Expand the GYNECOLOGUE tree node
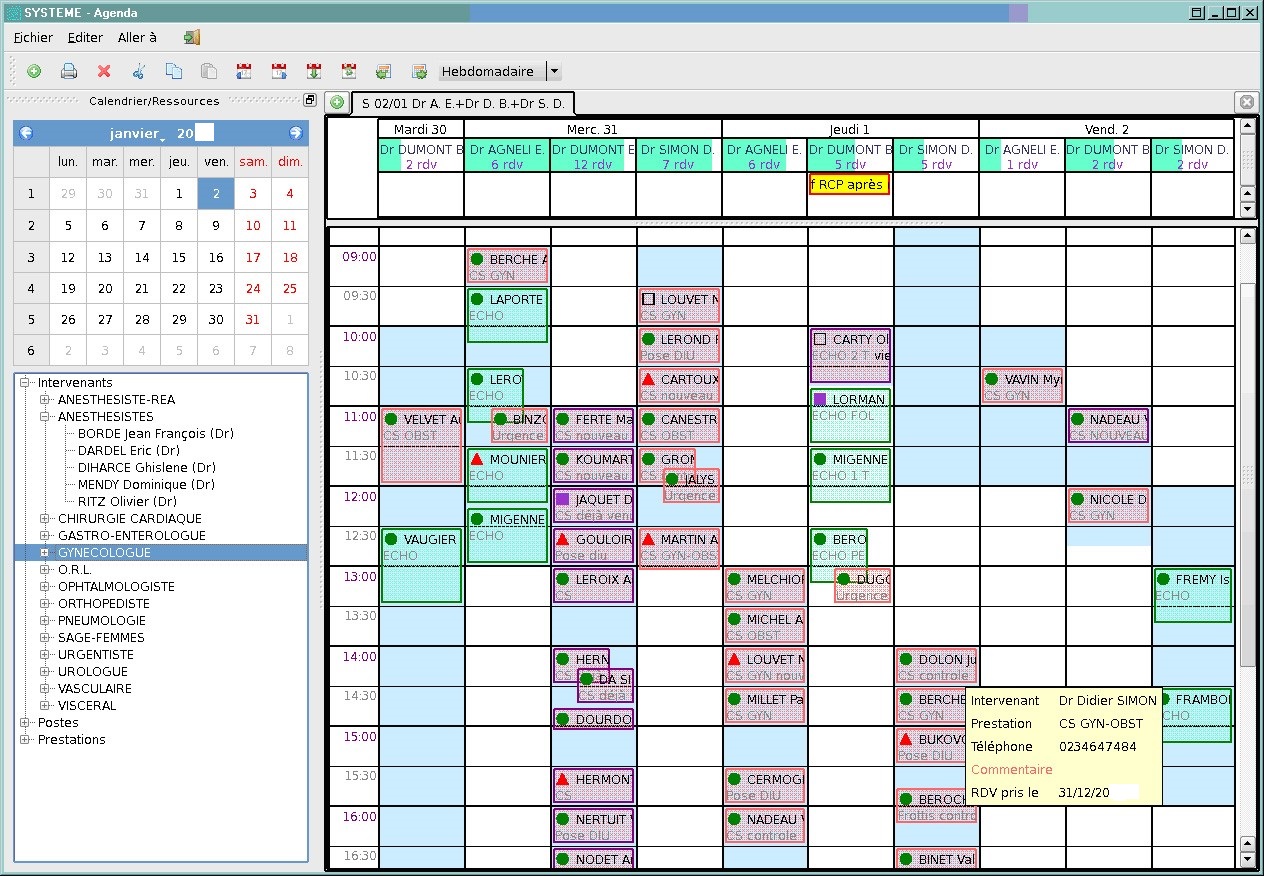Image resolution: width=1264 pixels, height=876 pixels. (45, 553)
